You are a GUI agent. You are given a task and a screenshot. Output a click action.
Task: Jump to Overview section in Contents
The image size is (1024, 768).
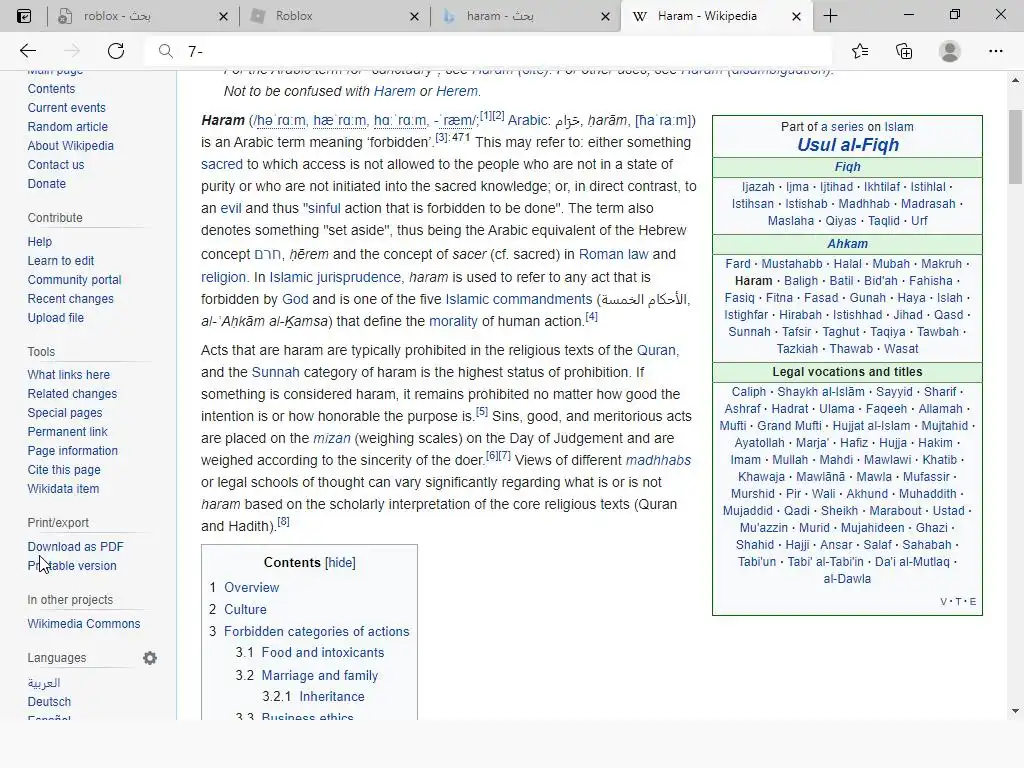point(251,587)
